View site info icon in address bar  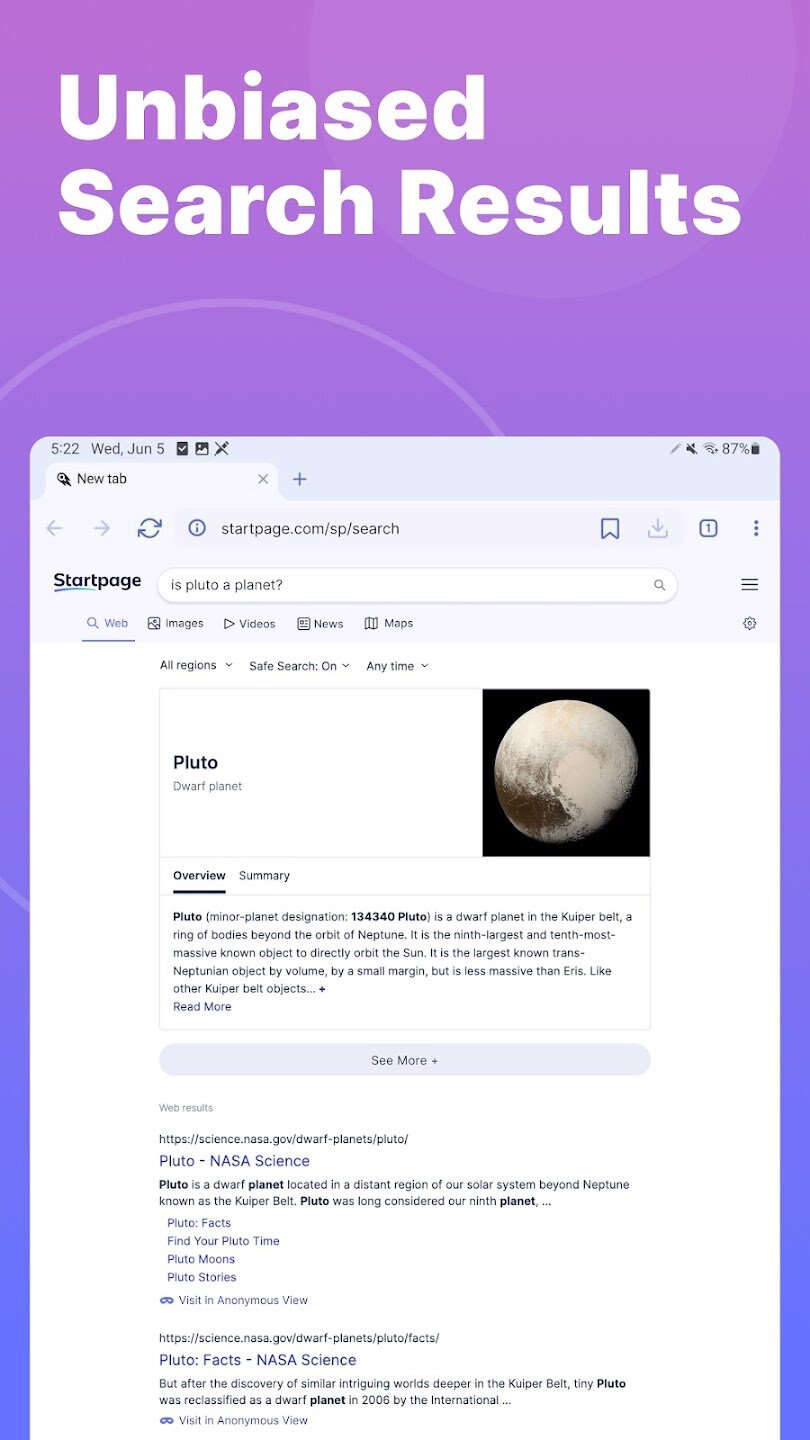(x=197, y=528)
